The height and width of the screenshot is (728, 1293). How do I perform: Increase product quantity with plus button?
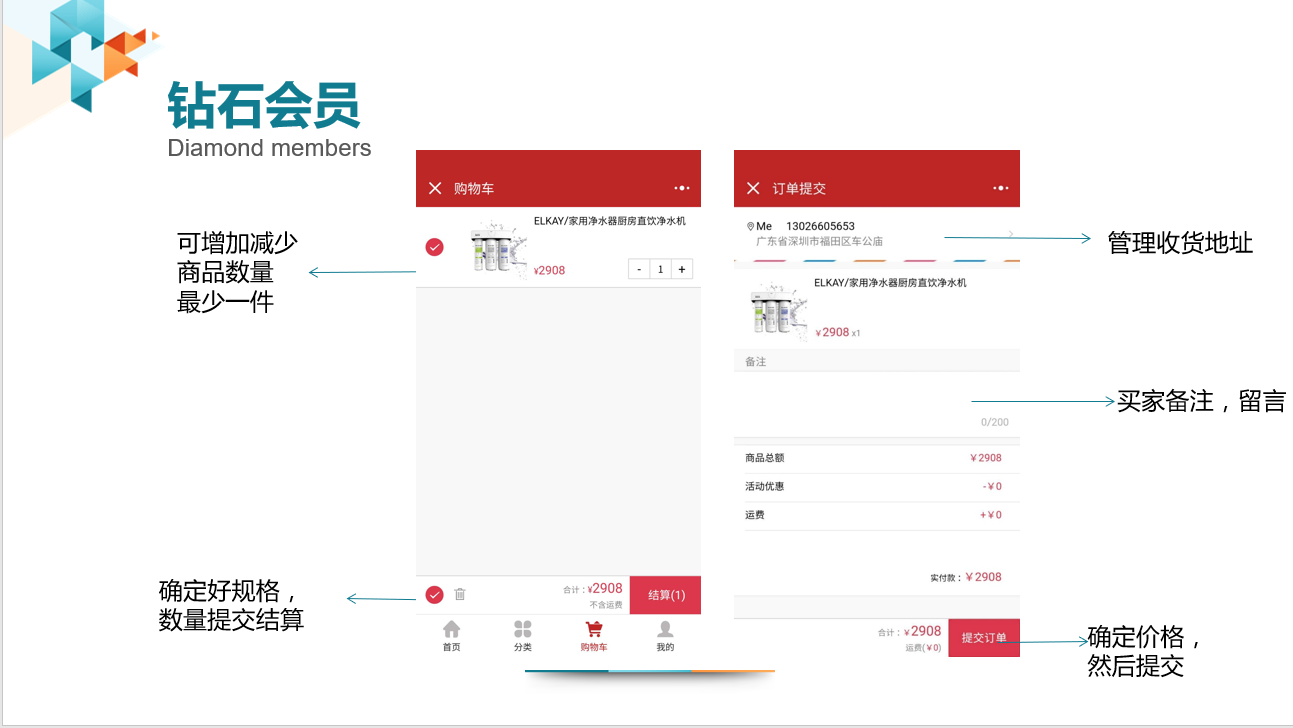click(682, 269)
